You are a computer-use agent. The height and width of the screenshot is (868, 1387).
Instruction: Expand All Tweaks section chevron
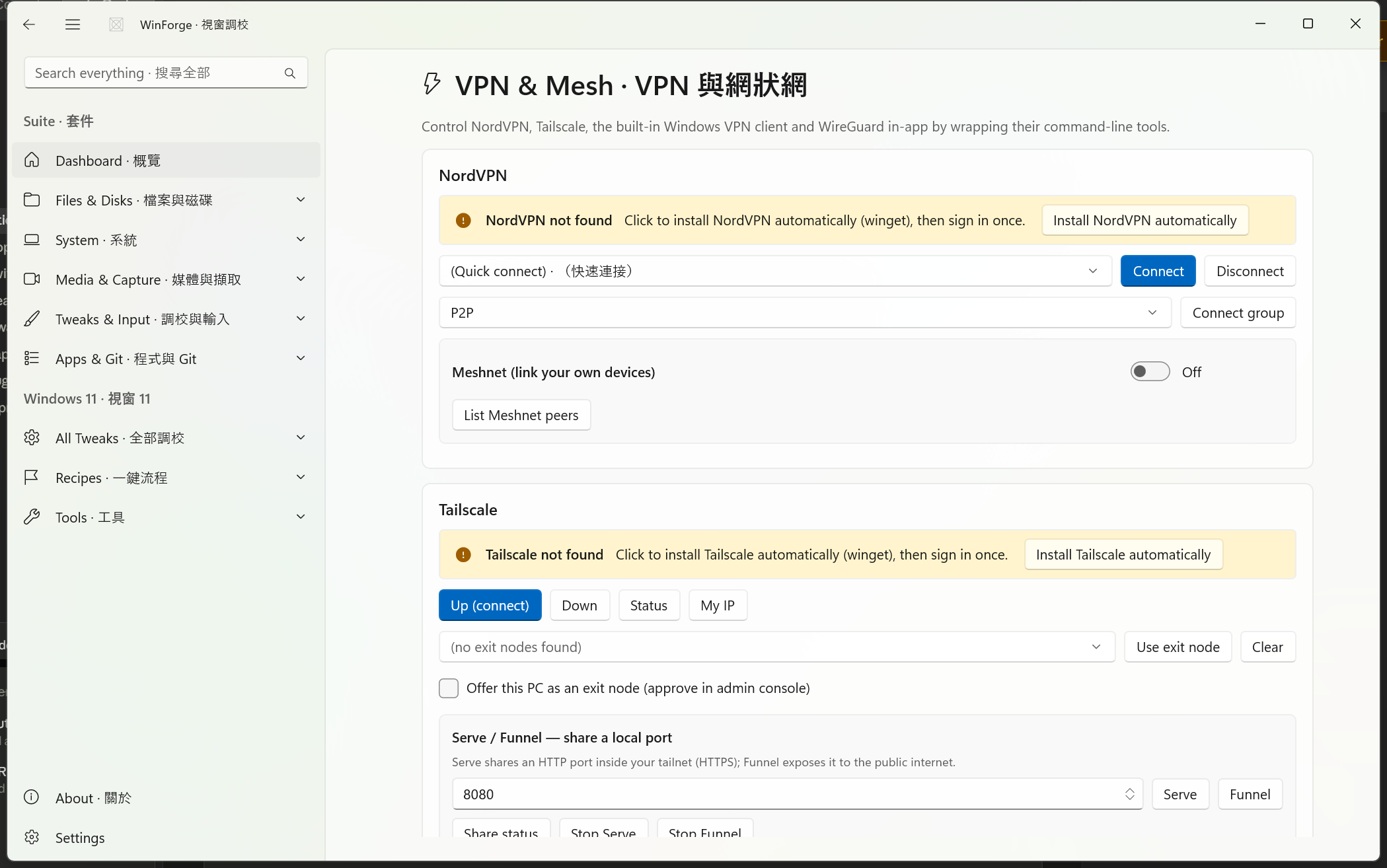point(301,438)
